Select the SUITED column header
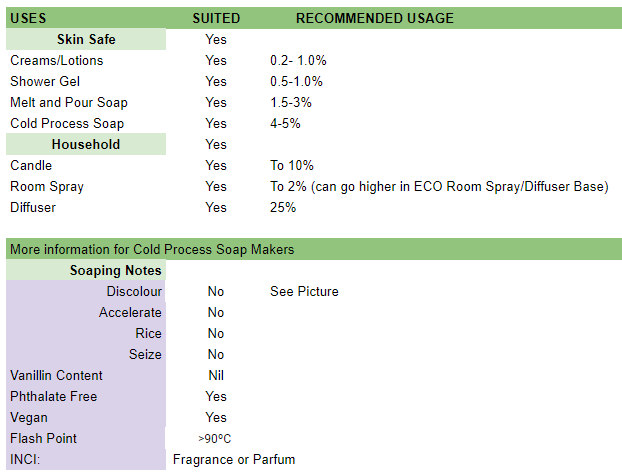Image resolution: width=622 pixels, height=472 pixels. [216, 18]
